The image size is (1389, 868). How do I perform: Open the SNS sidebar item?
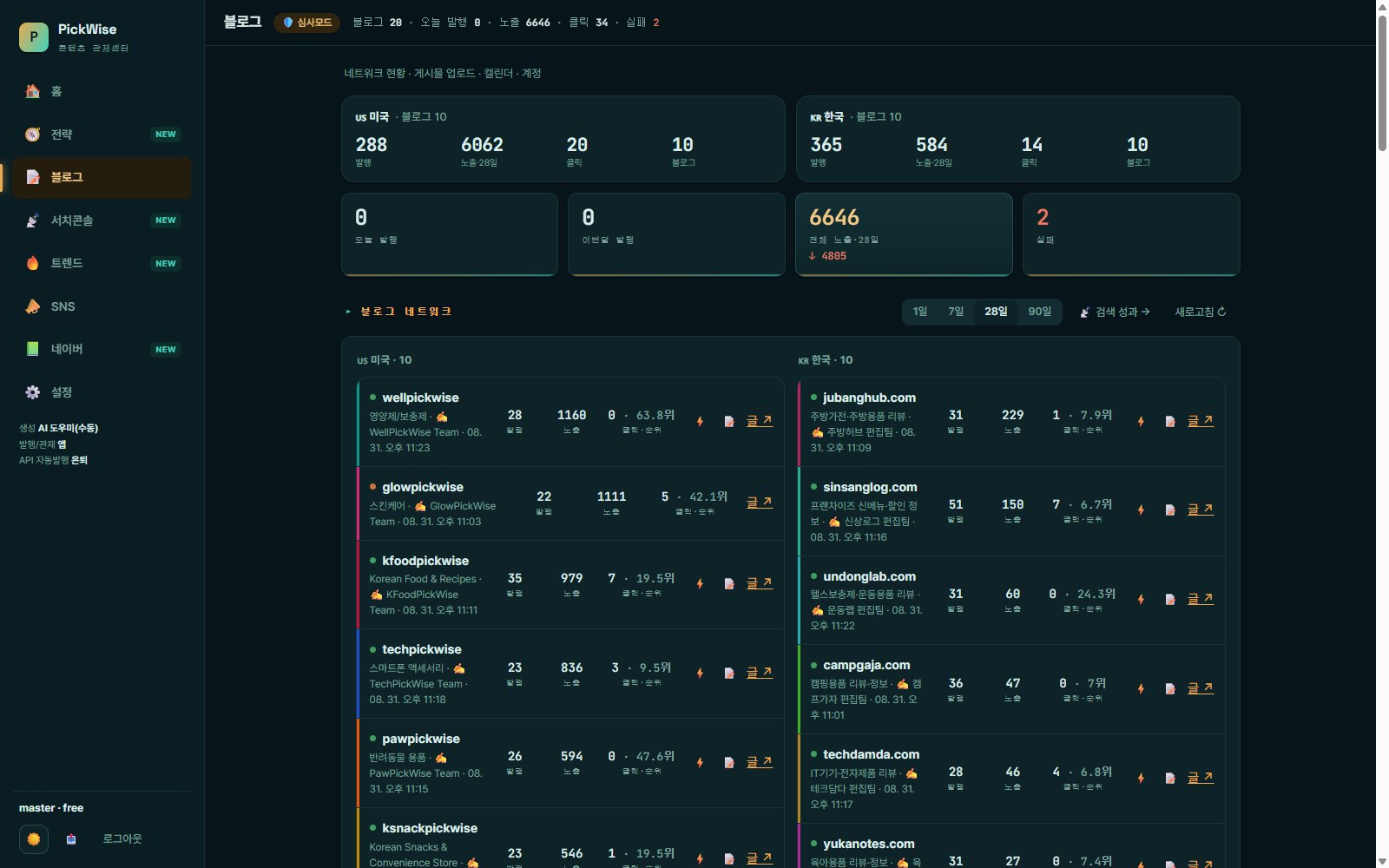tap(102, 306)
